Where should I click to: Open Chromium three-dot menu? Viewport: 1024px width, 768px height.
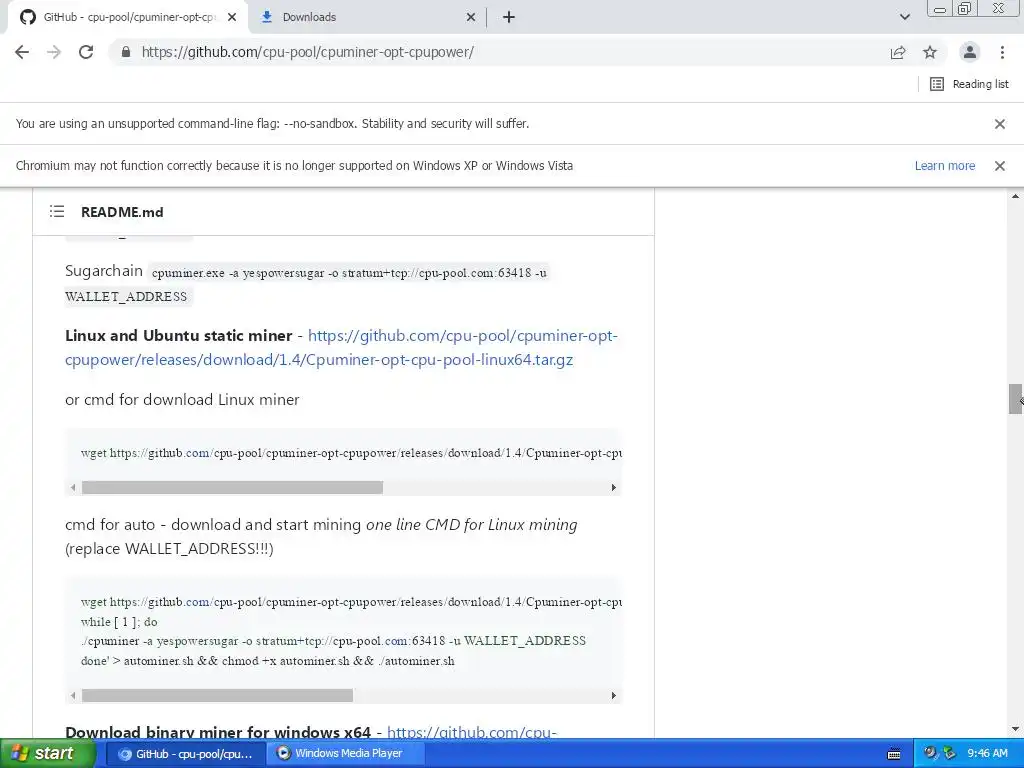point(1002,52)
